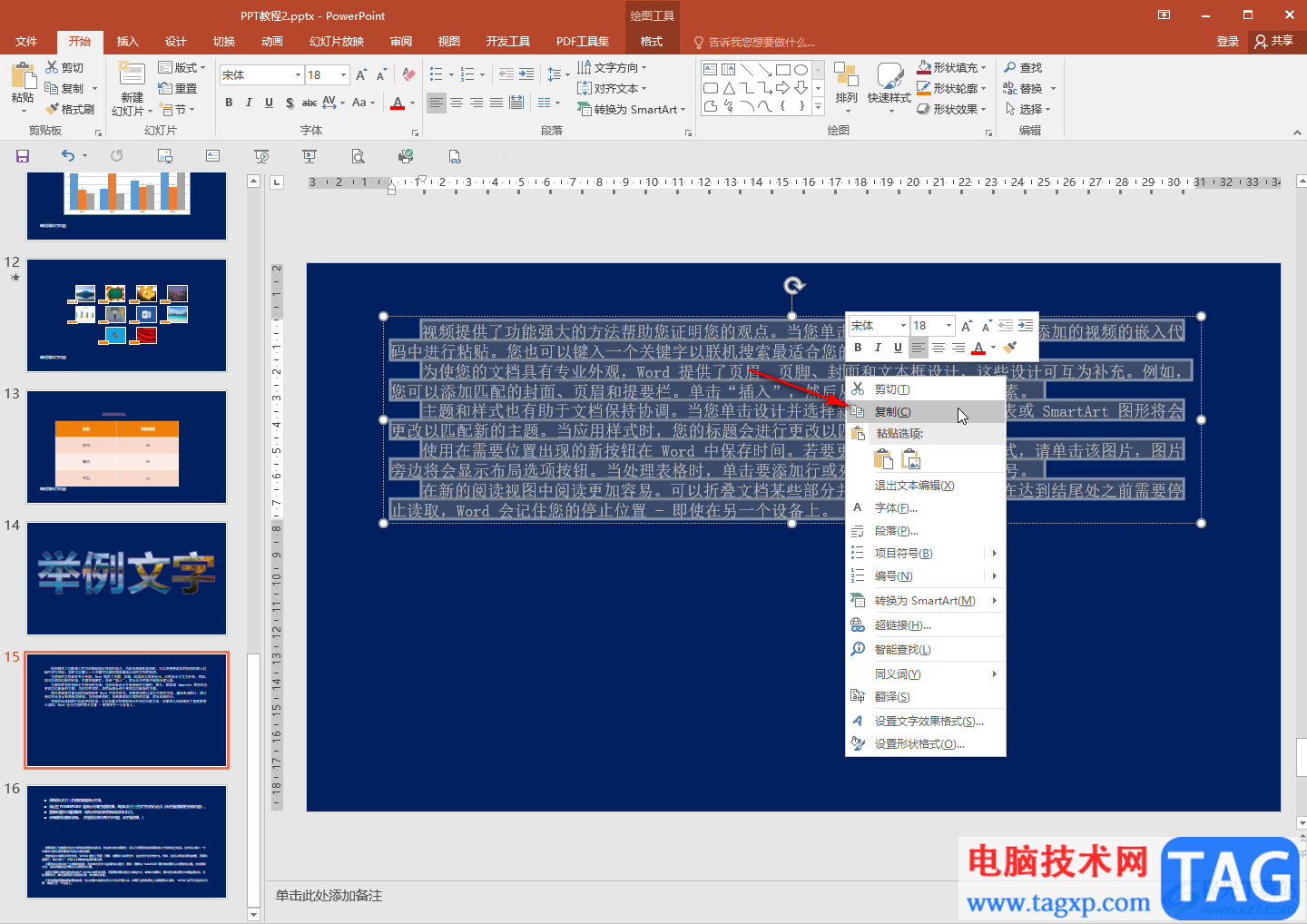This screenshot has height=924, width=1307.
Task: Toggle center alignment in ribbon paragraph group
Action: click(x=457, y=103)
